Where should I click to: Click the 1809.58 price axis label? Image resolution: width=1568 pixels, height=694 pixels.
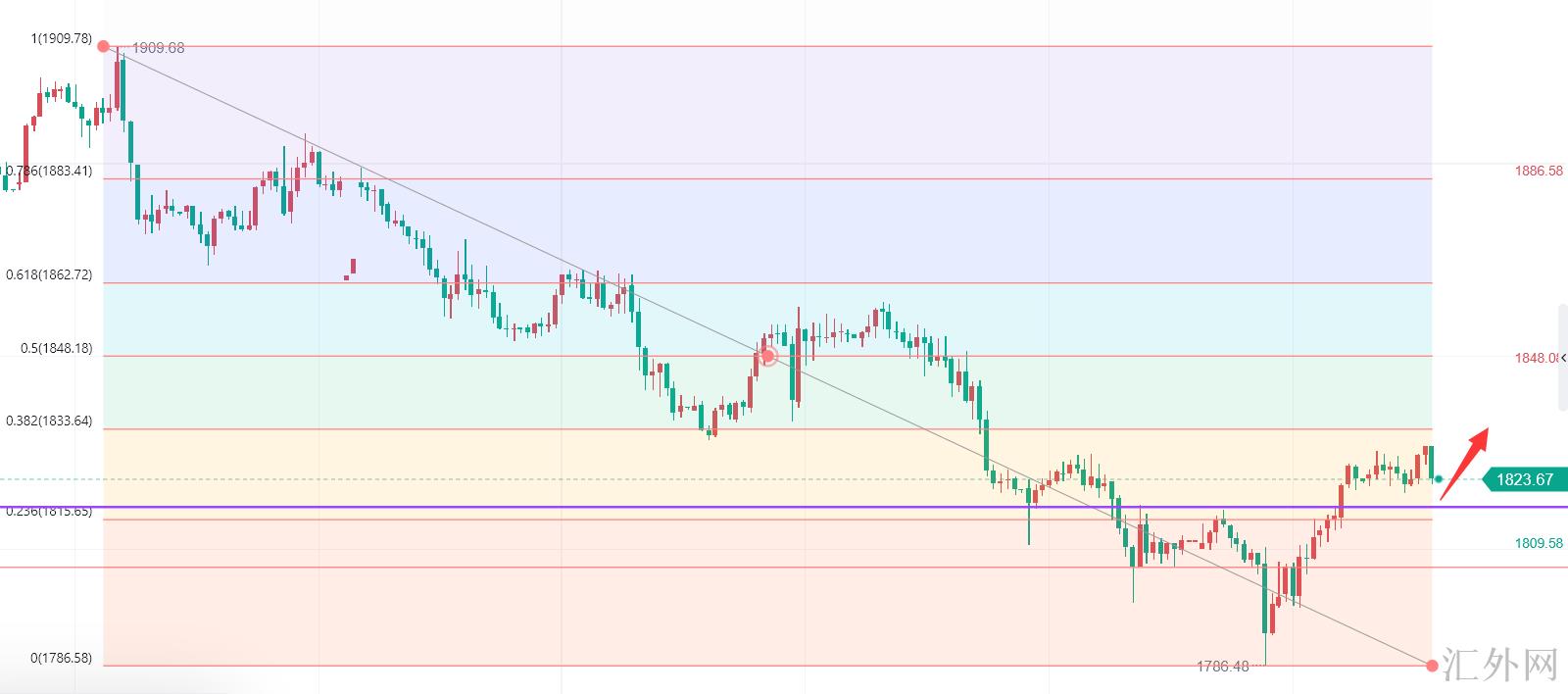pos(1539,543)
